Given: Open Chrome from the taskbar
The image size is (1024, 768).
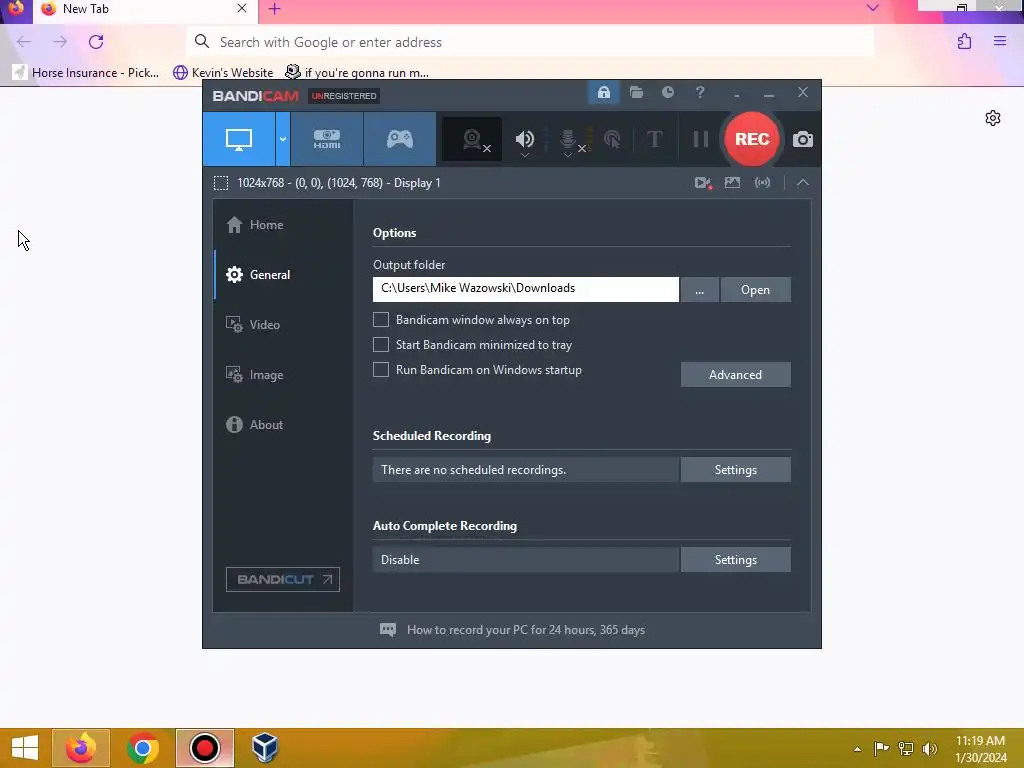Looking at the screenshot, I should (x=143, y=748).
